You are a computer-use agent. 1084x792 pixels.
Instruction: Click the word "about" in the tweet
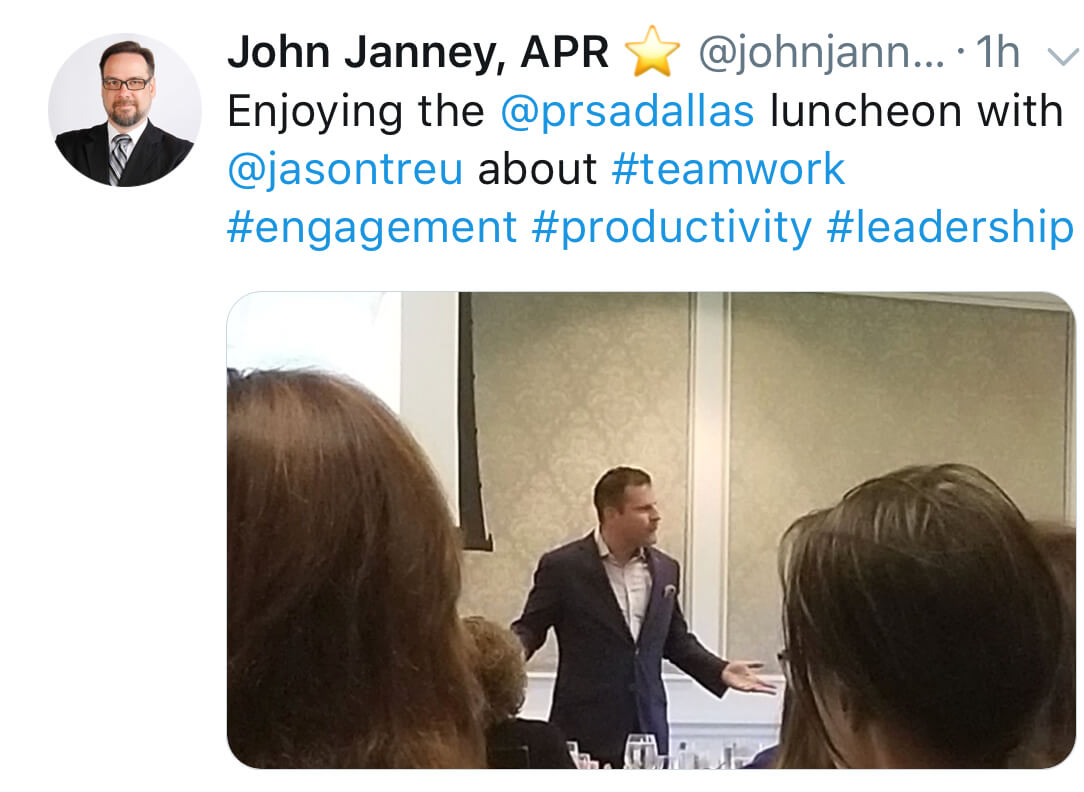[537, 169]
